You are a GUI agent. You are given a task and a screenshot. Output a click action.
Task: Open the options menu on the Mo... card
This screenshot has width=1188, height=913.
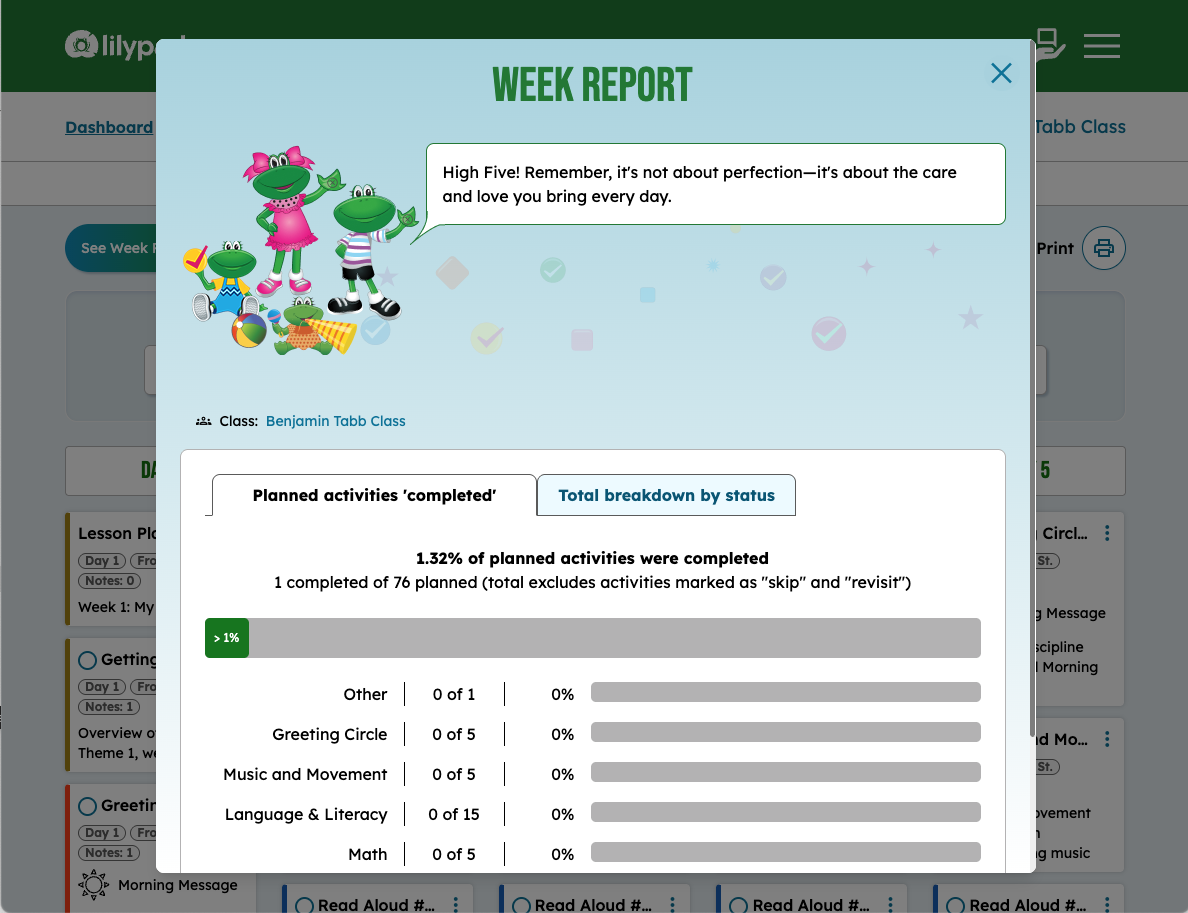tap(1107, 739)
